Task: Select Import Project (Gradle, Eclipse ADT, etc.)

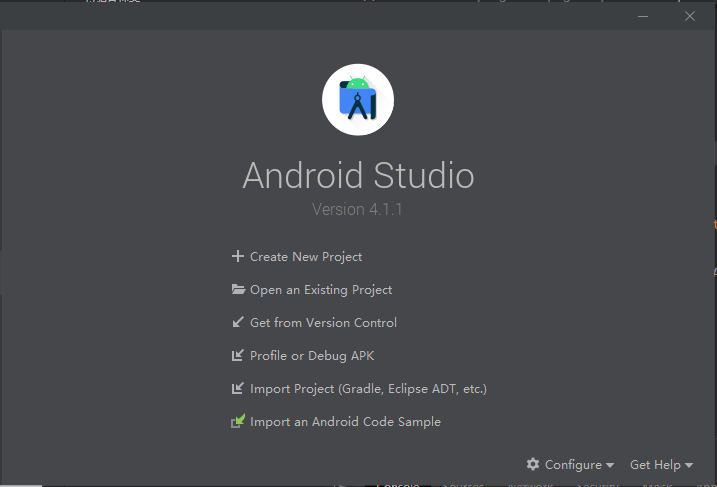Action: click(x=369, y=389)
